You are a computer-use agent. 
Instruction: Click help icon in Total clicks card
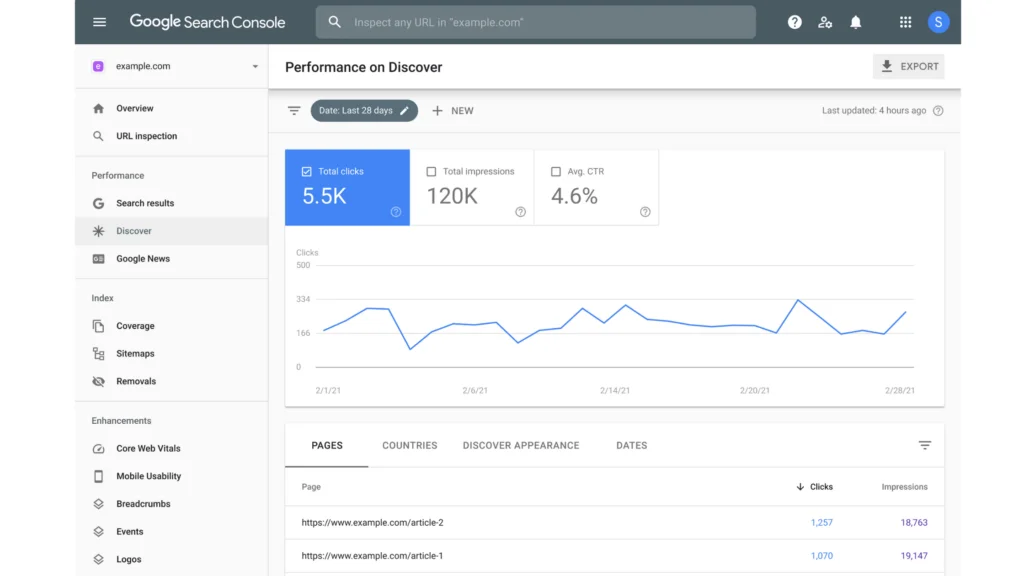pos(396,212)
